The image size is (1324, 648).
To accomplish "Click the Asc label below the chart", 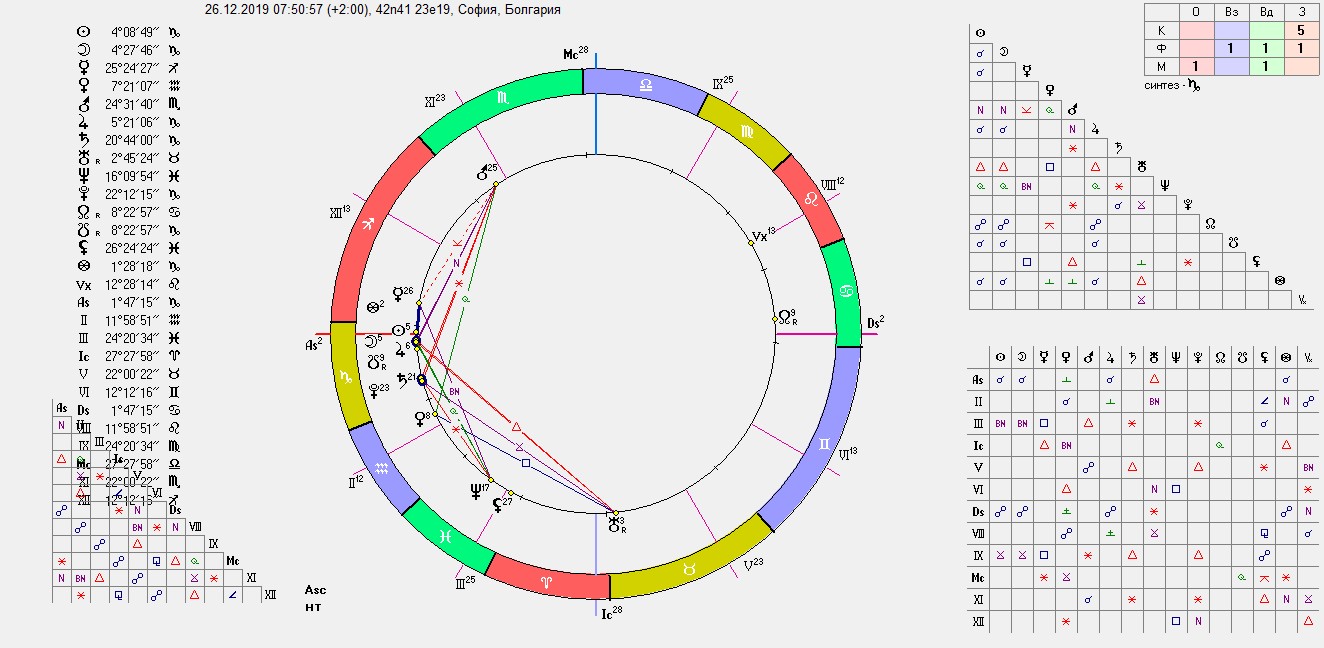I will (315, 590).
